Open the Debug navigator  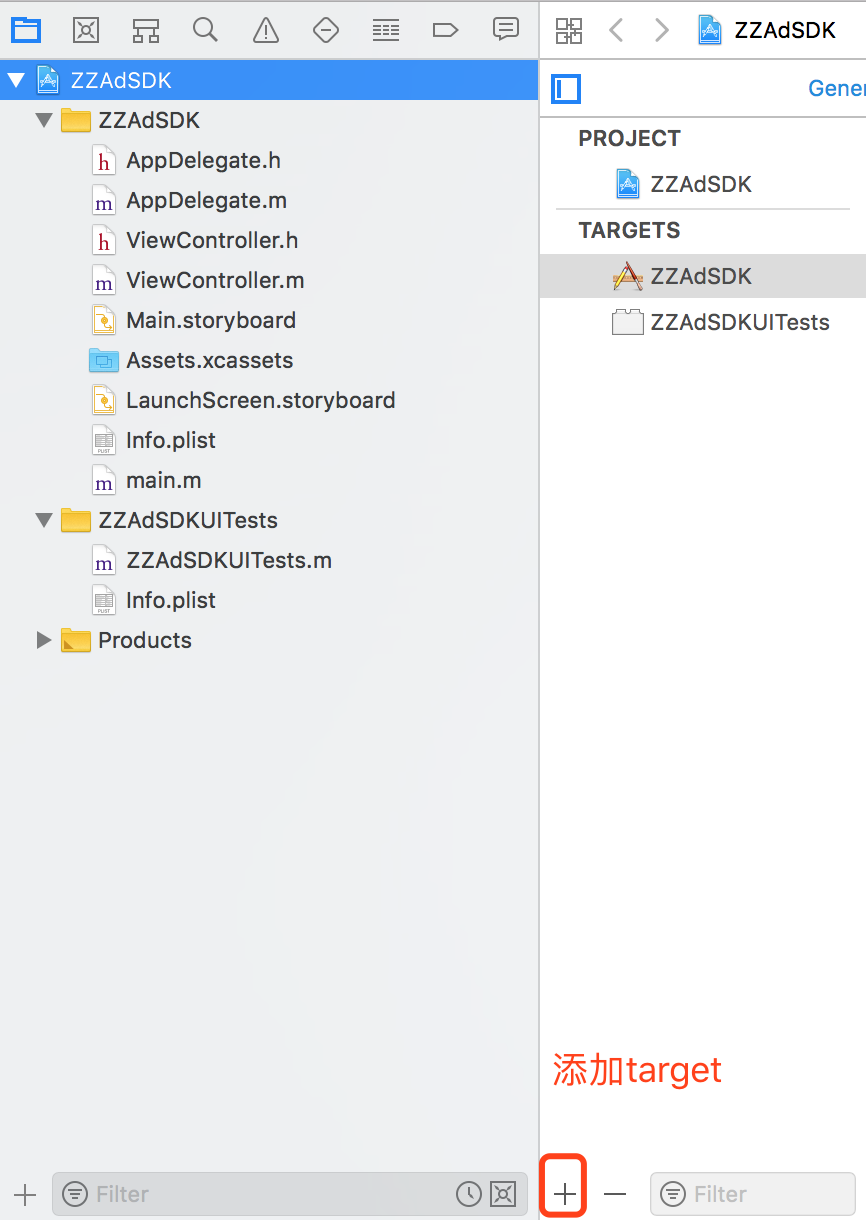click(x=386, y=30)
